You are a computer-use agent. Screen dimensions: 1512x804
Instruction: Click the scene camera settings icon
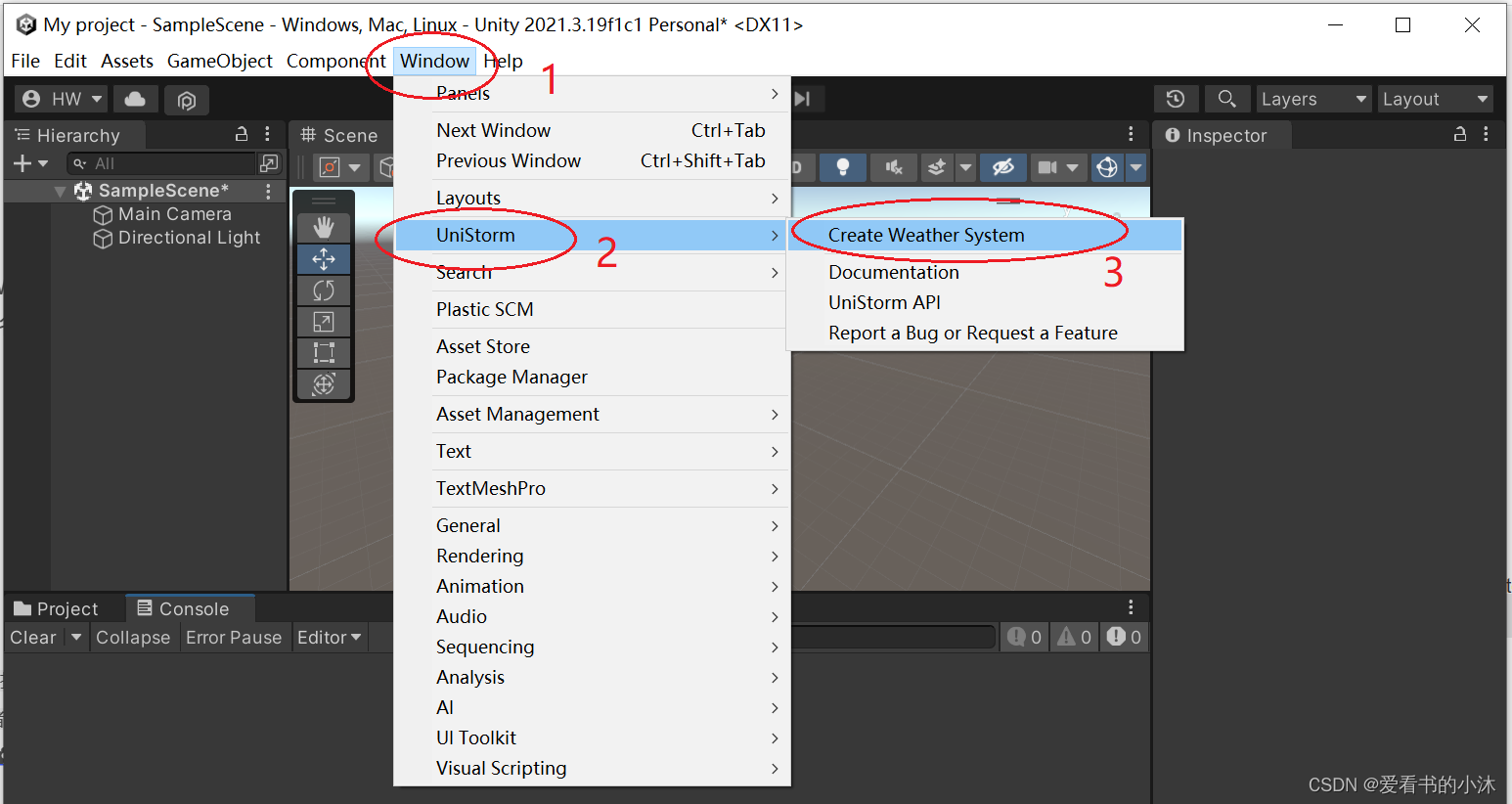coord(1047,167)
